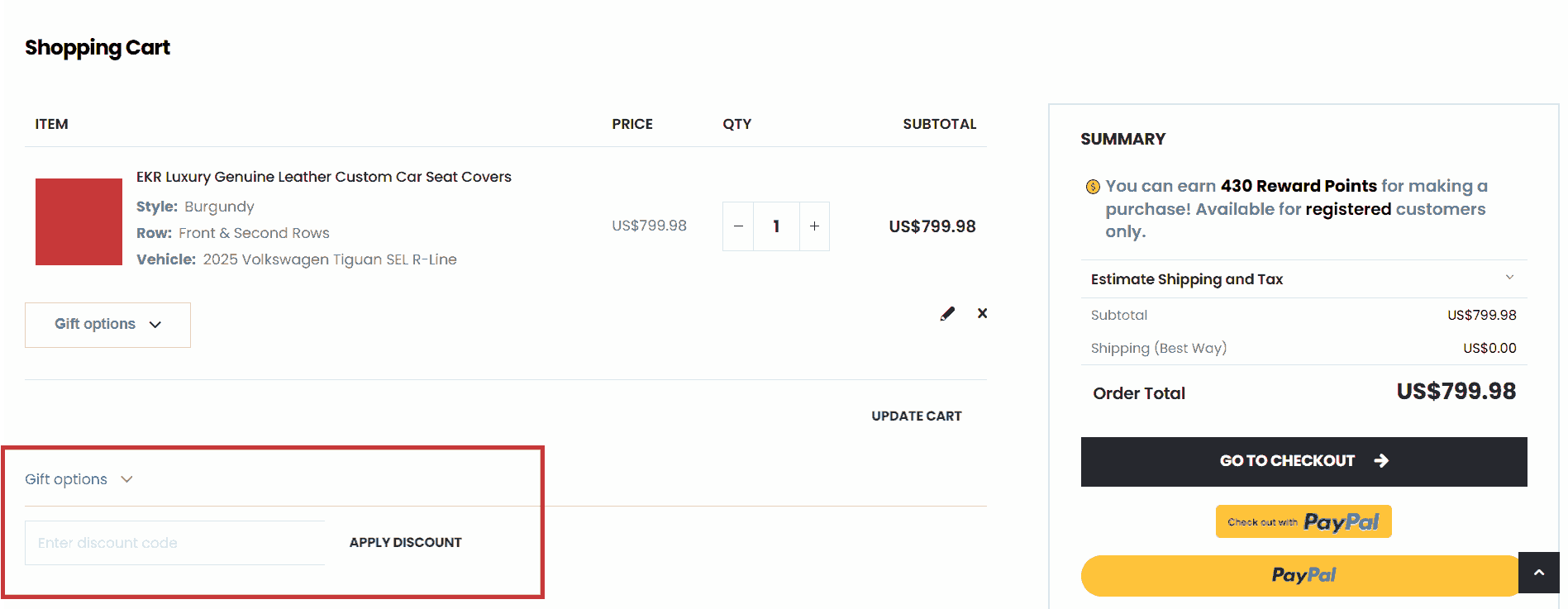Decrease quantity with the minus button
The height and width of the screenshot is (609, 1568).
click(738, 226)
